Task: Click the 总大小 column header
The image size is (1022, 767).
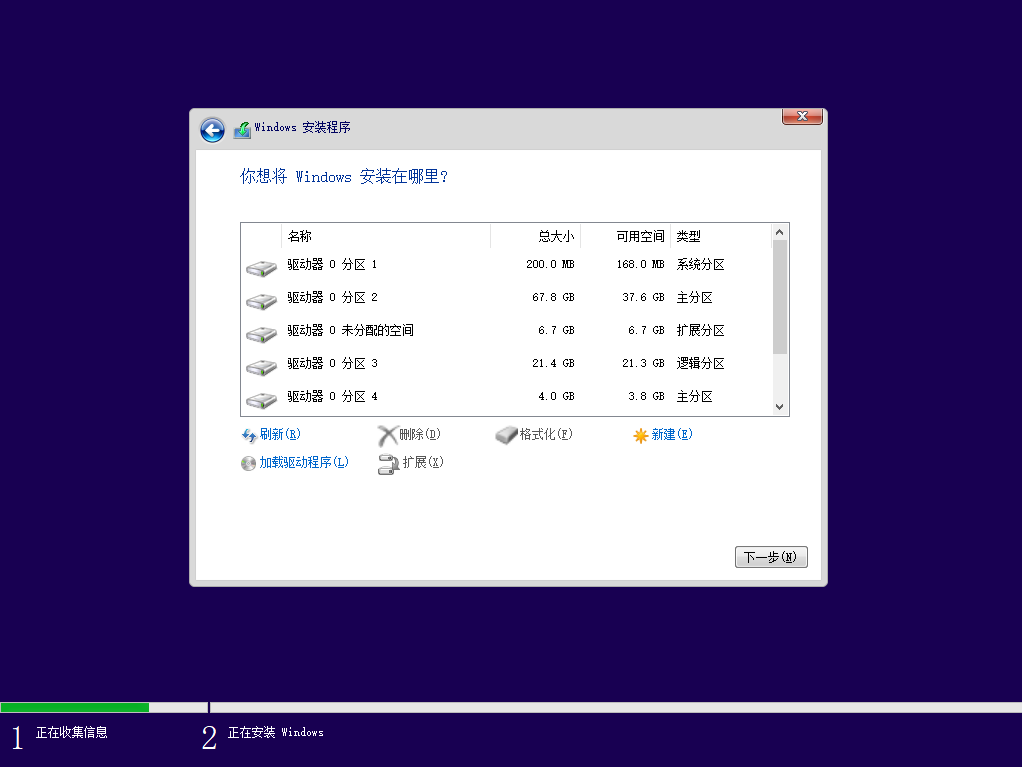Action: [x=555, y=236]
